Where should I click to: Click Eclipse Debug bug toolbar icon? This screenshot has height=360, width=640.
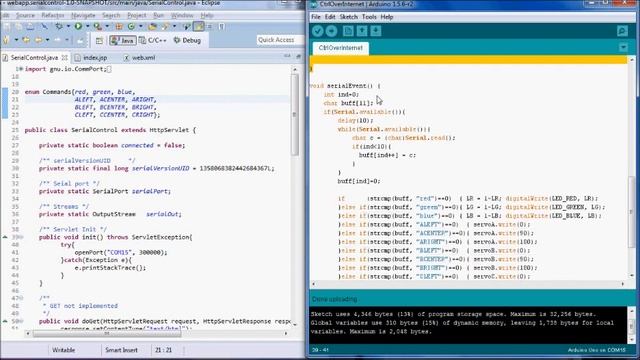(59, 27)
